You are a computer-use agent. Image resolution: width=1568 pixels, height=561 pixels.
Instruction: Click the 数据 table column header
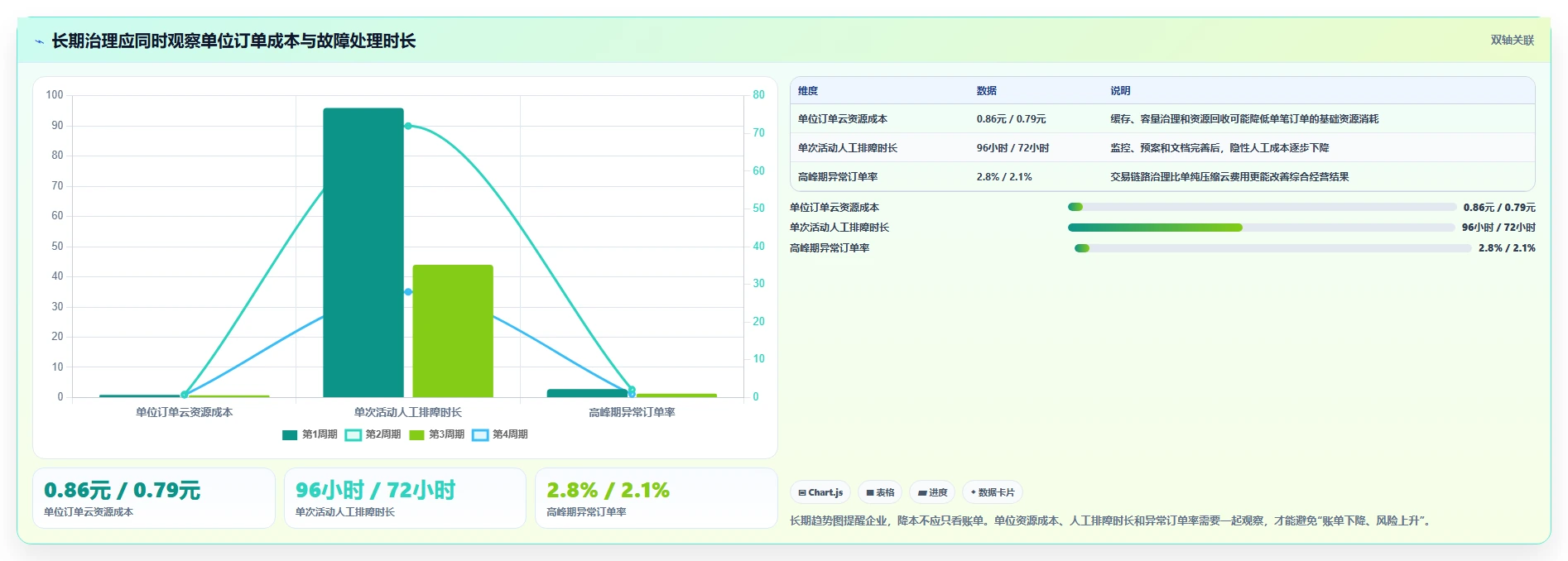[x=986, y=91]
